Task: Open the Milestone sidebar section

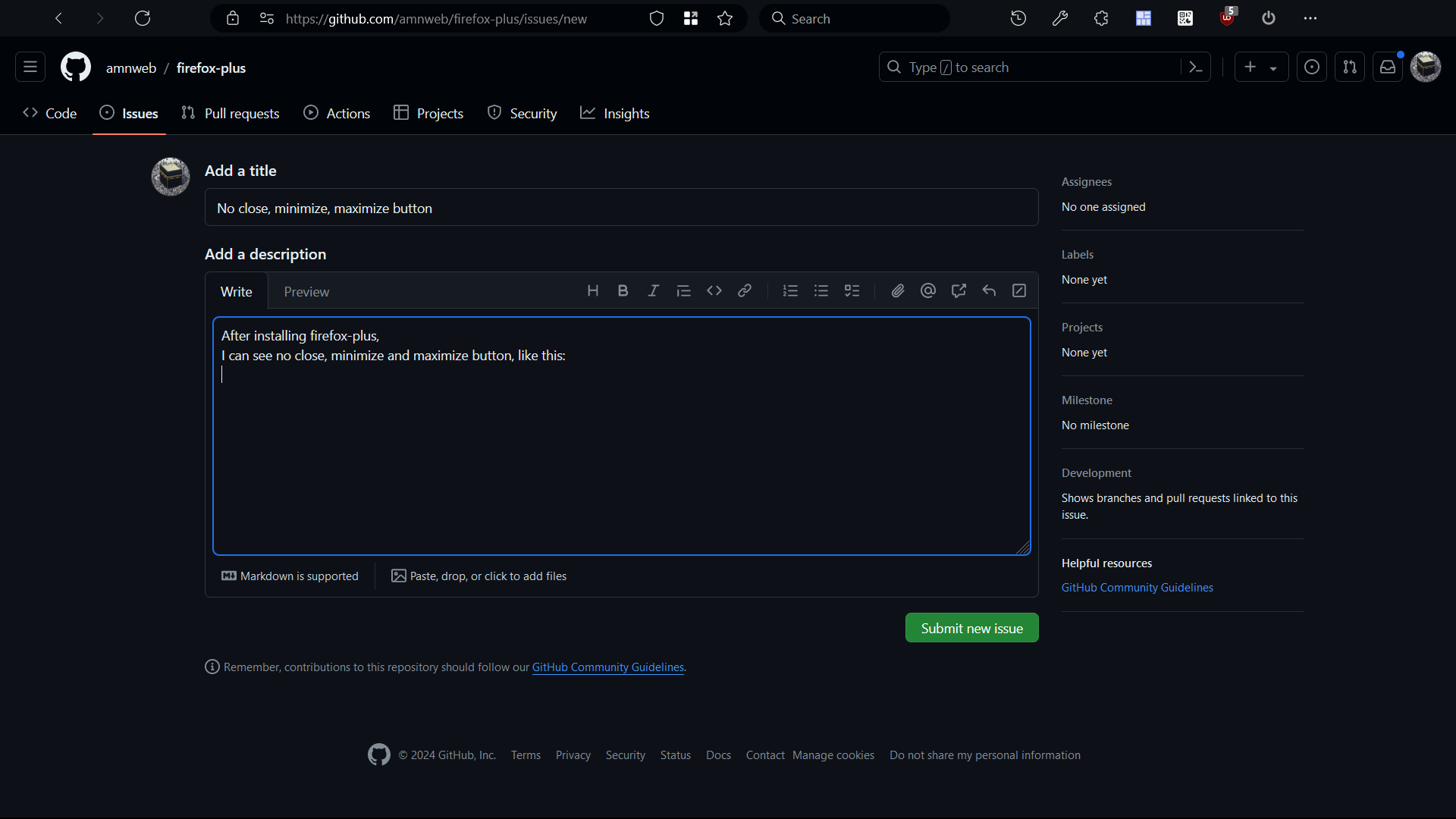Action: pyautogui.click(x=1087, y=400)
